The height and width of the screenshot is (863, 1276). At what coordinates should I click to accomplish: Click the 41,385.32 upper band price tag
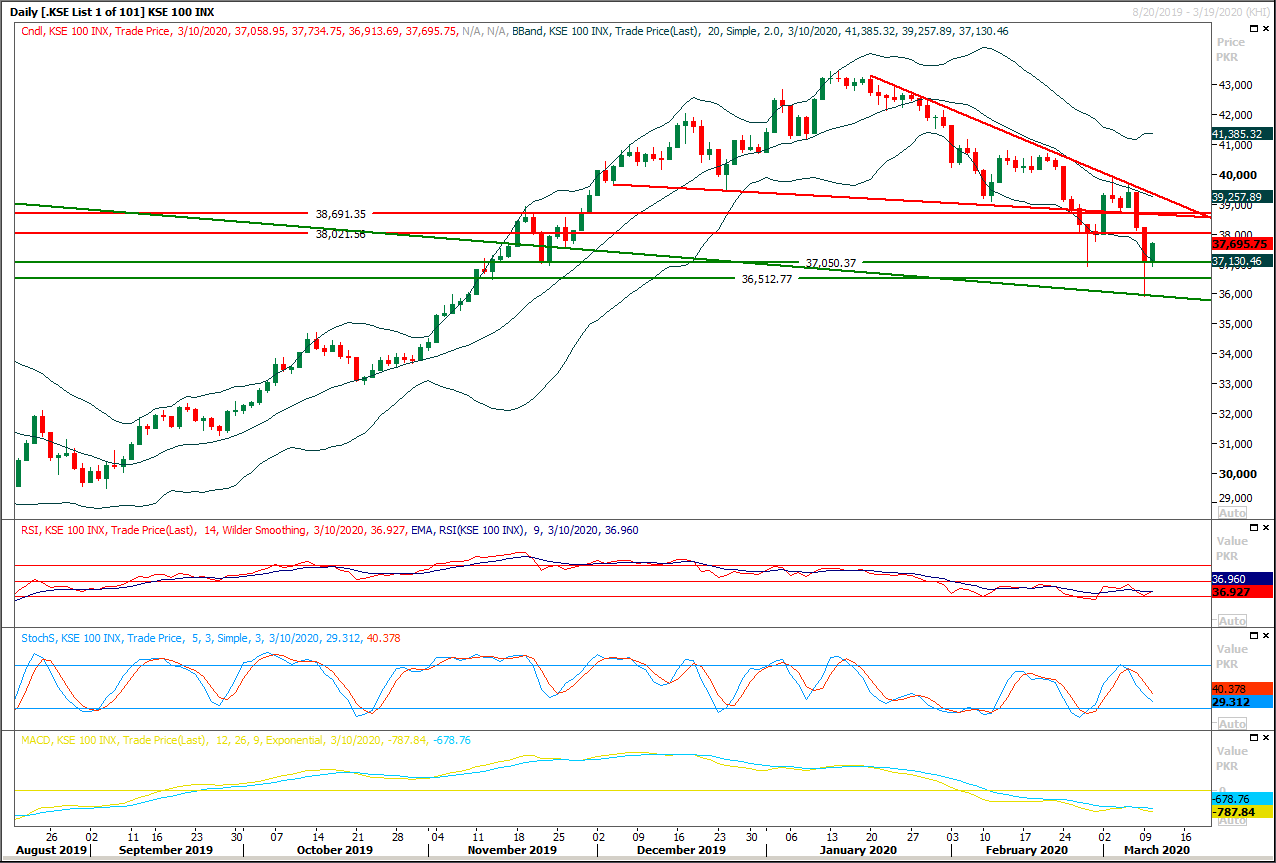point(1241,133)
